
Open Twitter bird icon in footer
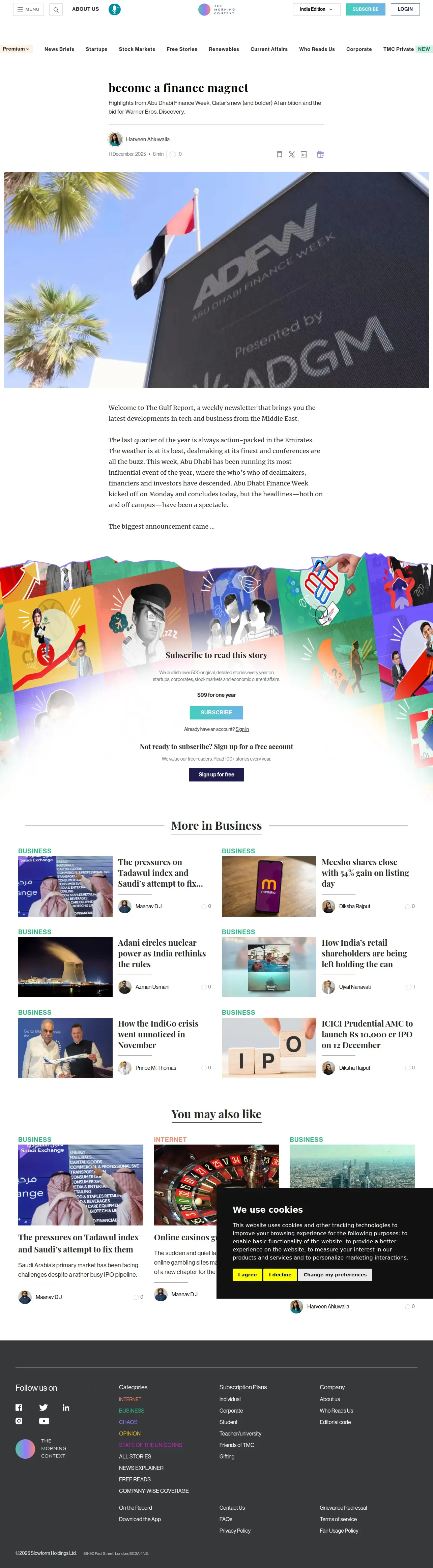(x=43, y=1407)
